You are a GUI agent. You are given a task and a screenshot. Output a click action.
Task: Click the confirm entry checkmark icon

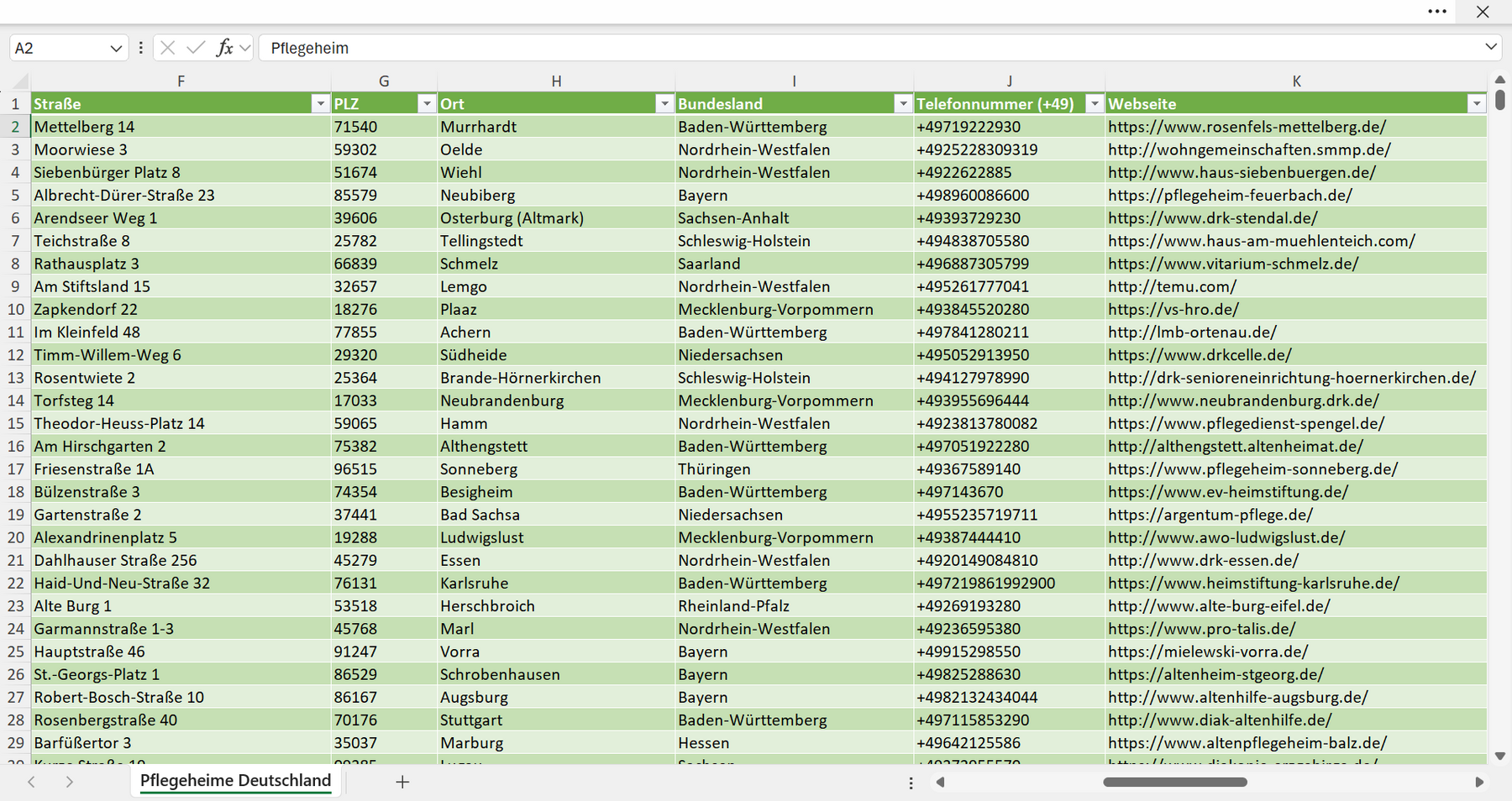point(196,48)
